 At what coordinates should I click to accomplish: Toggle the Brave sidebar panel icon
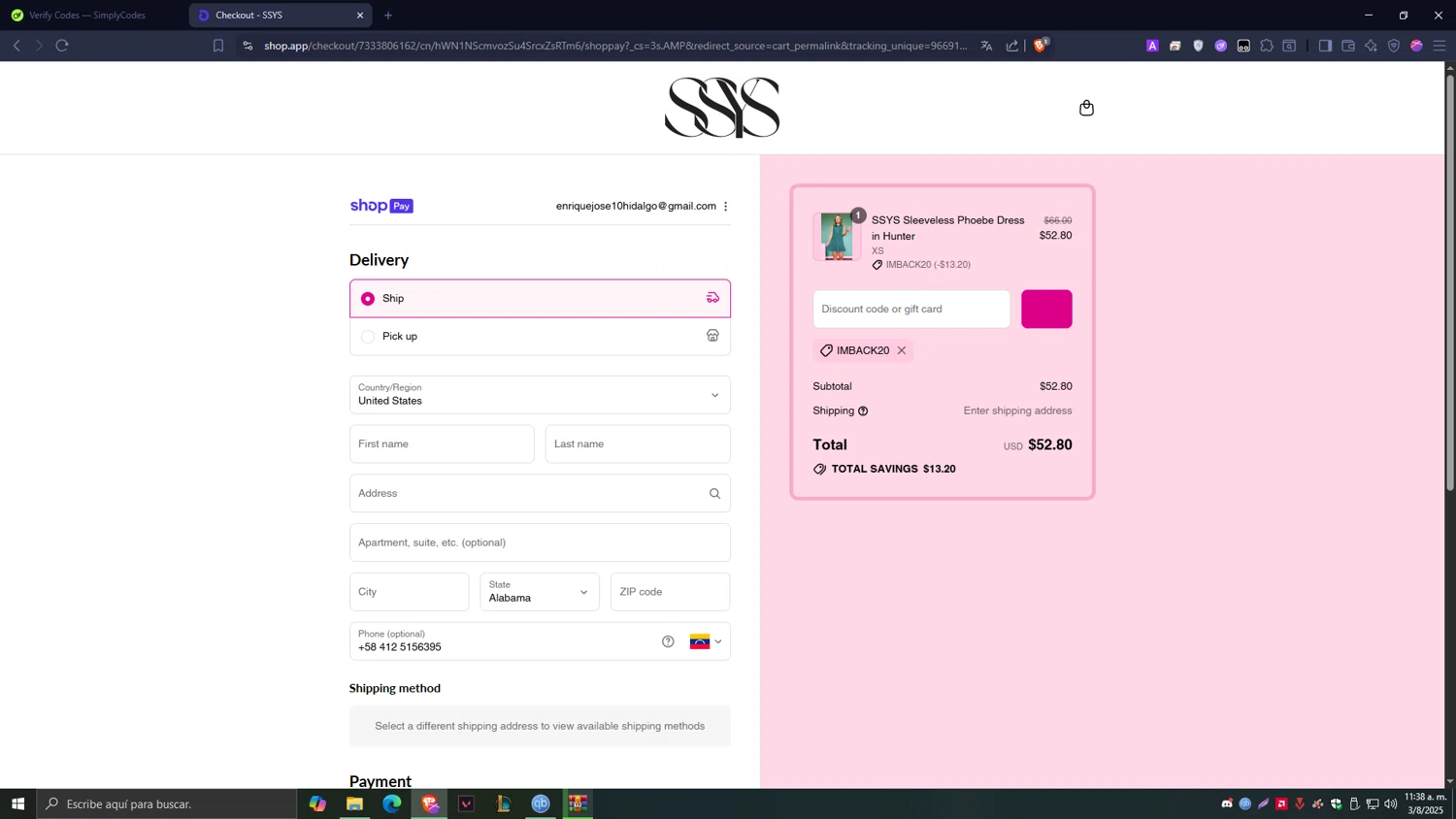click(1325, 46)
